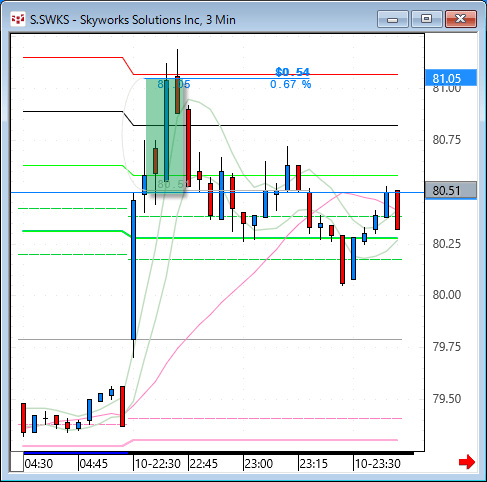Select the green shaded measurement rectangle

pos(165,136)
